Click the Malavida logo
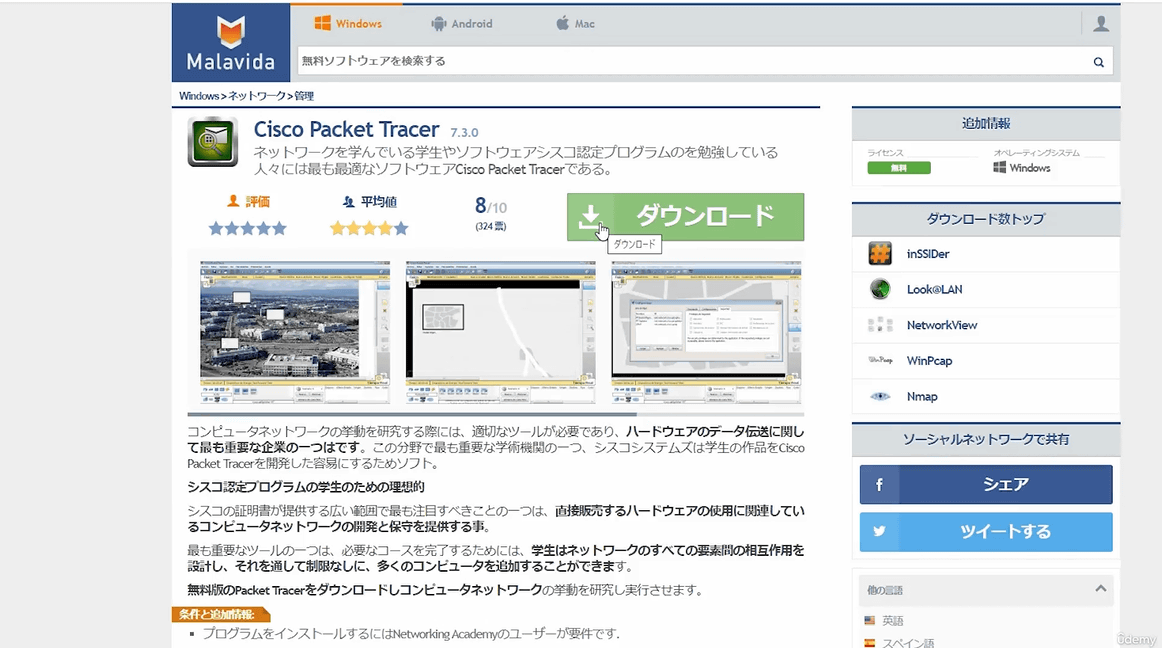Image resolution: width=1162 pixels, height=648 pixels. (230, 43)
